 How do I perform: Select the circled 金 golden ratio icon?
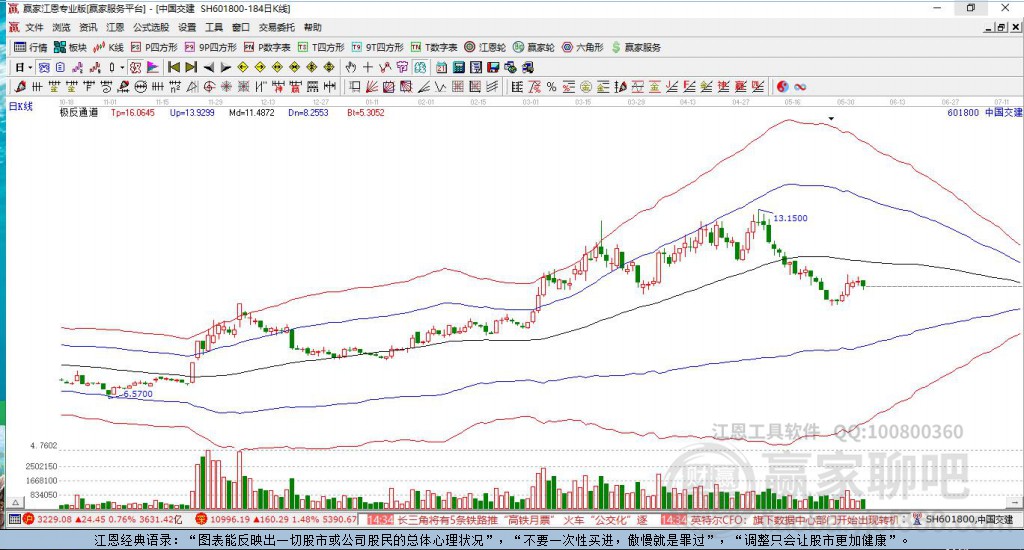point(586,87)
